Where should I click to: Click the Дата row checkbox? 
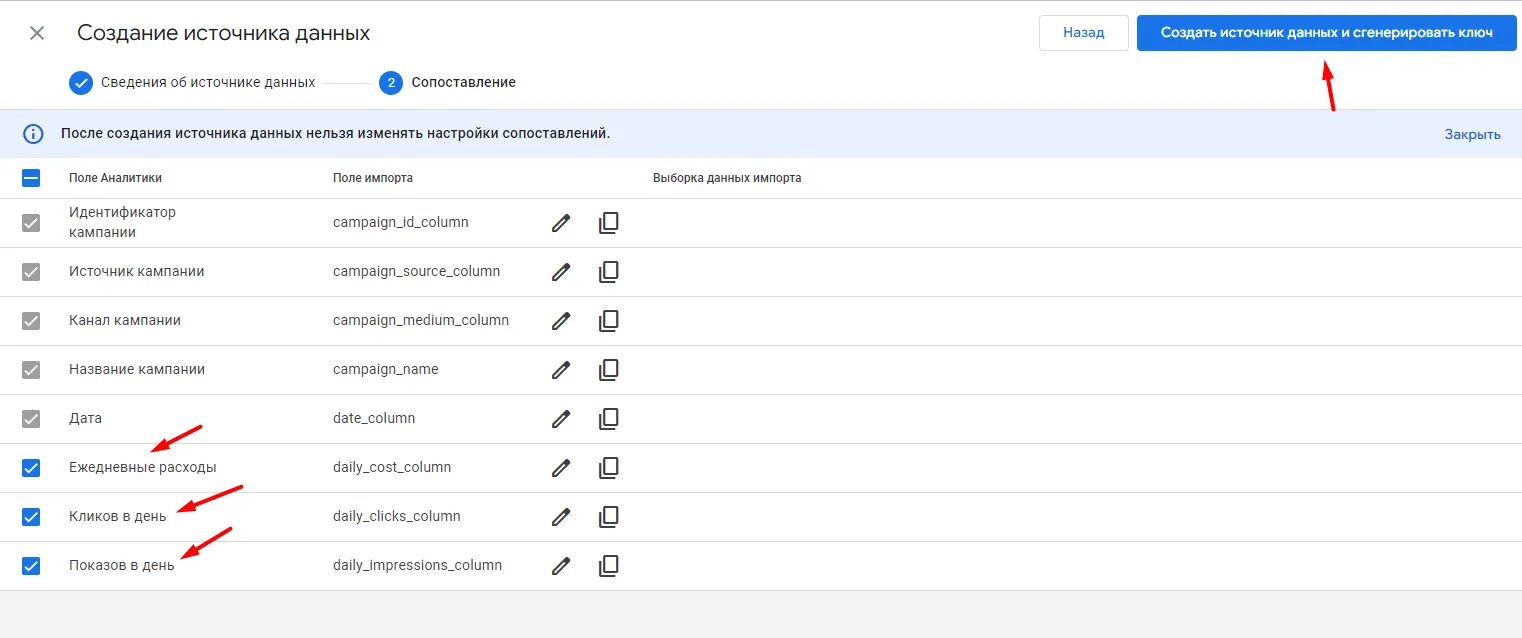[x=31, y=419]
